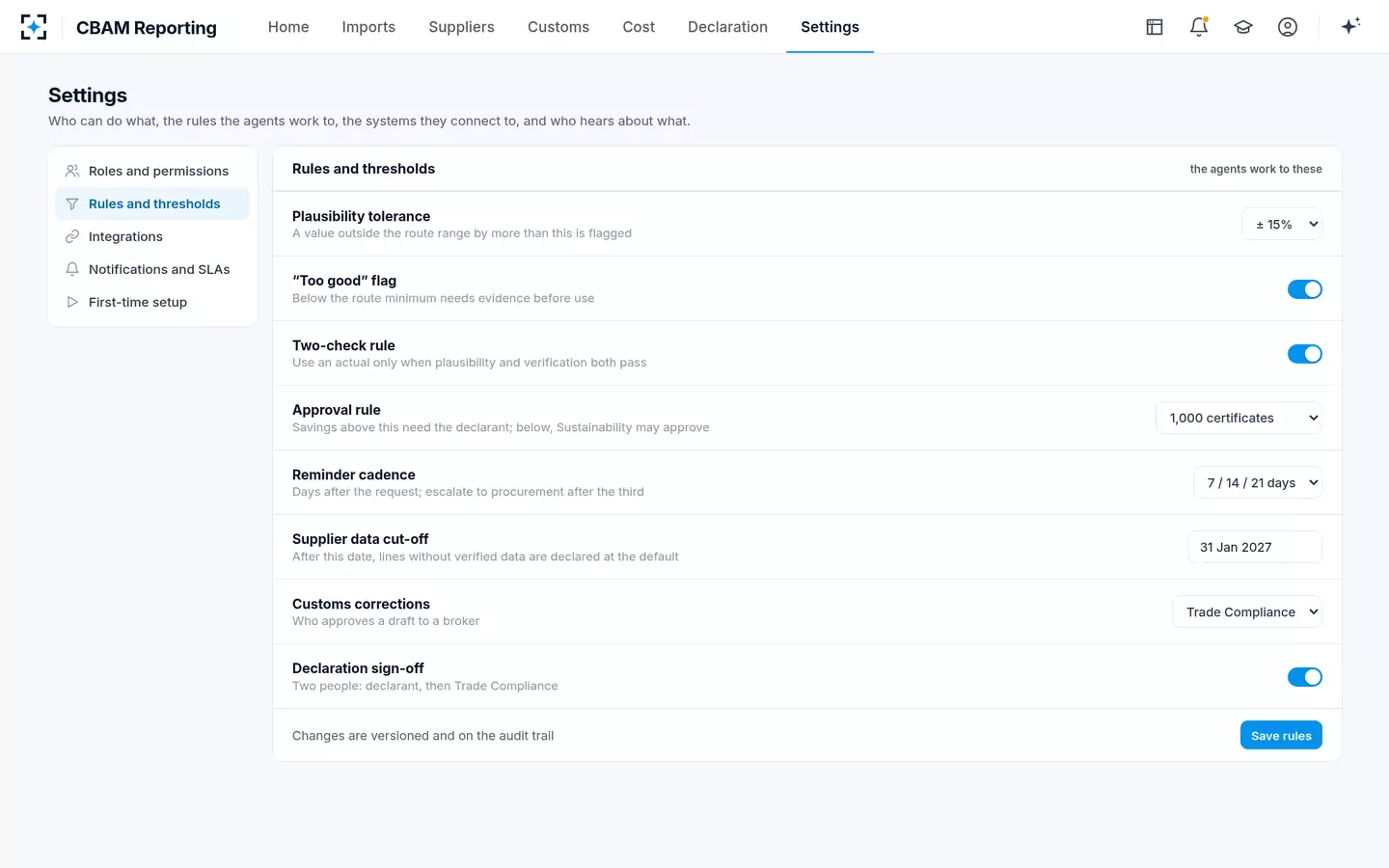
Task: Open the layout panel icon in header
Action: [x=1155, y=27]
